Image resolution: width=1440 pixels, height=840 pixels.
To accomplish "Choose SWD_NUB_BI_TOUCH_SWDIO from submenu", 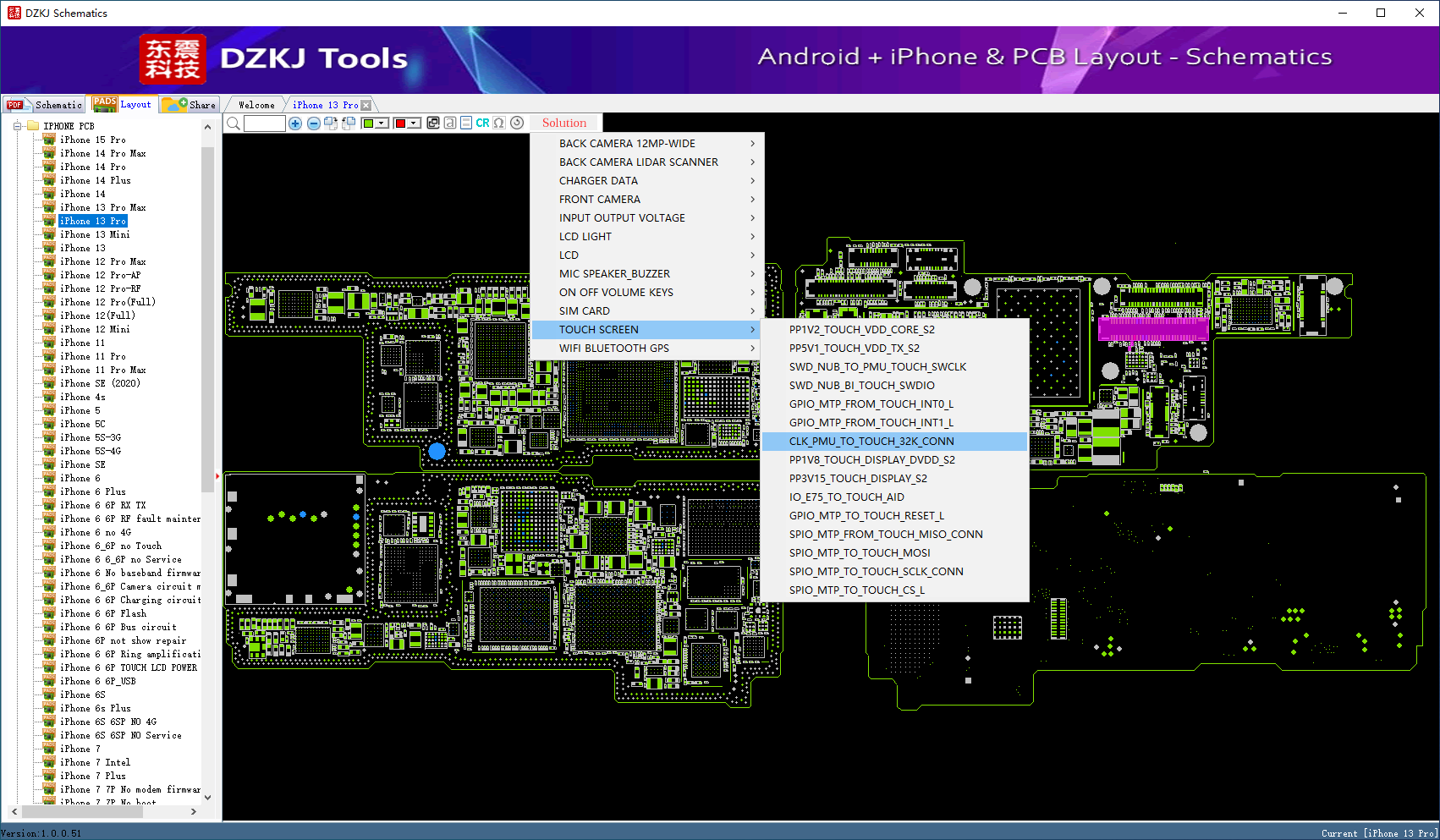I will 895,386.
